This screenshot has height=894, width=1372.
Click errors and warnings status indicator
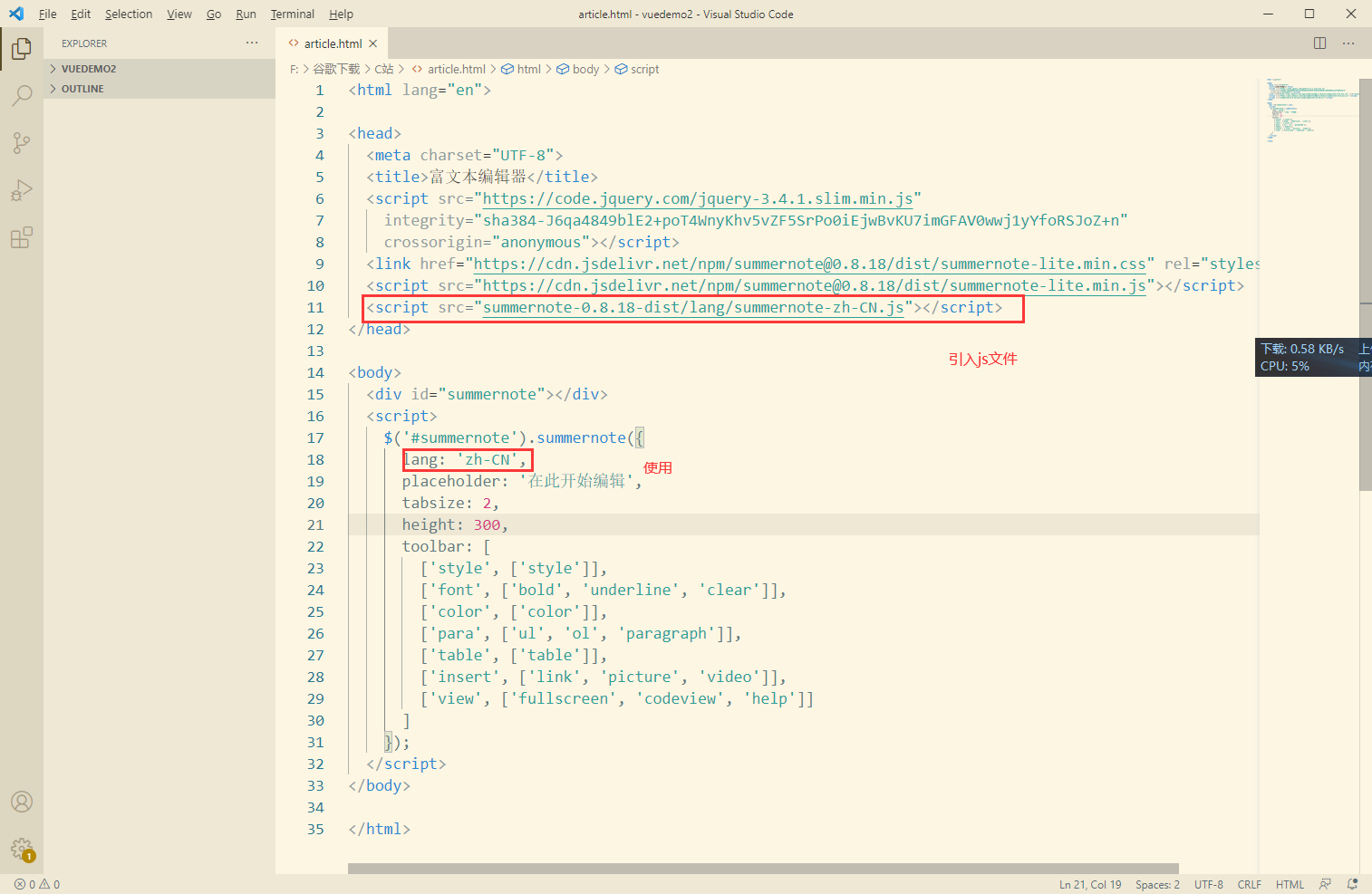tap(37, 884)
